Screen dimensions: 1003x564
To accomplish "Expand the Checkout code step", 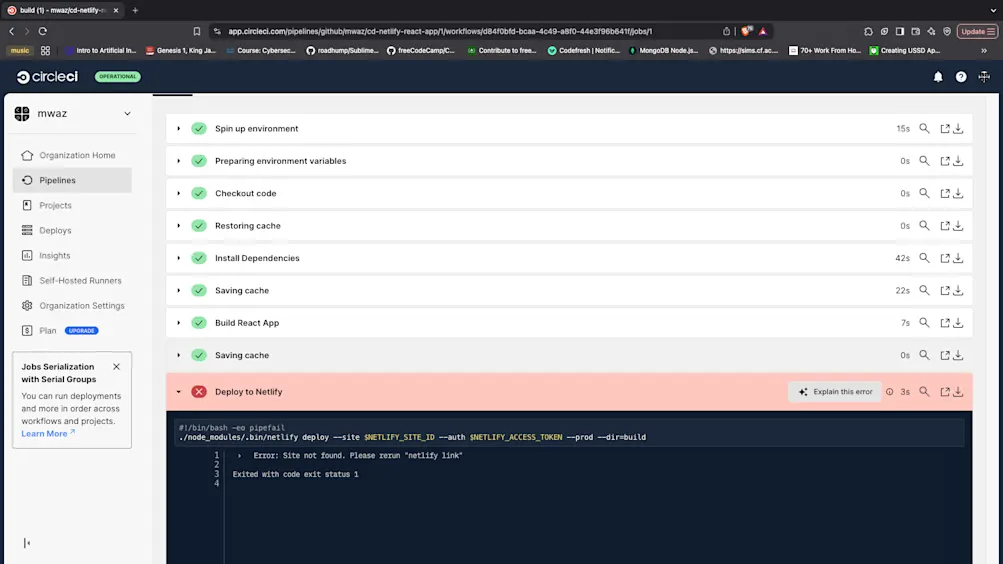I will (178, 193).
